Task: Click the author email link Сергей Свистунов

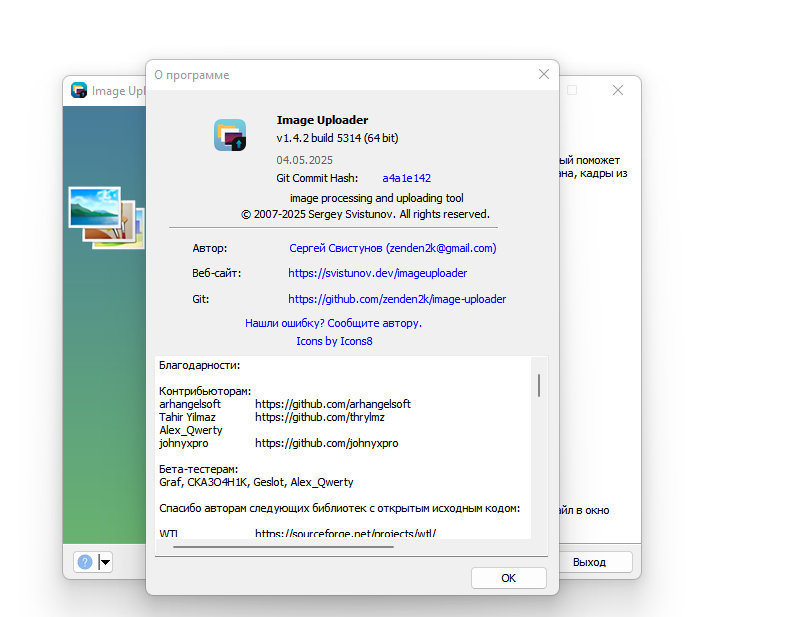Action: pyautogui.click(x=392, y=248)
